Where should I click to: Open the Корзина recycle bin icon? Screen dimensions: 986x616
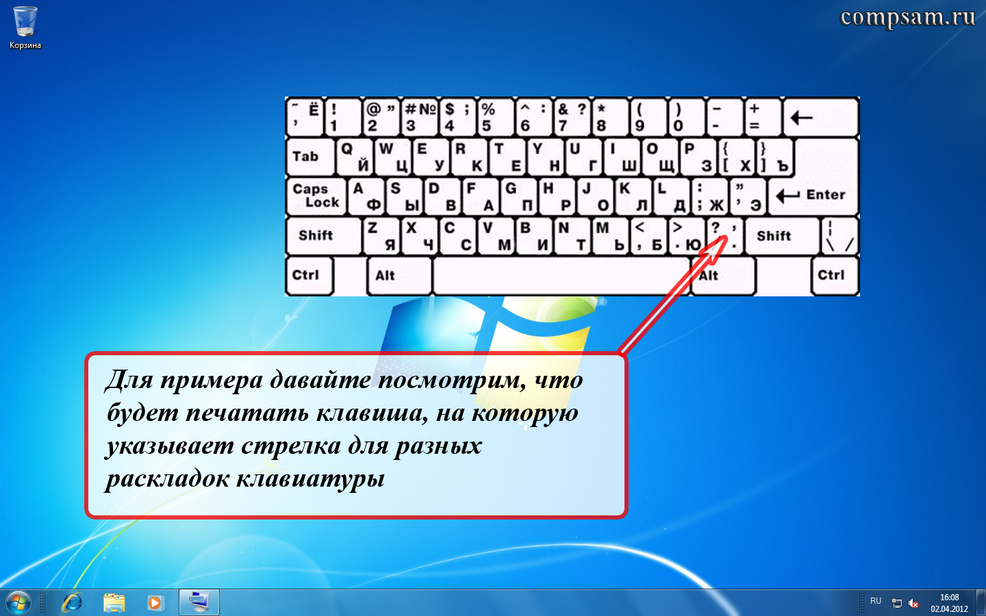click(x=25, y=28)
